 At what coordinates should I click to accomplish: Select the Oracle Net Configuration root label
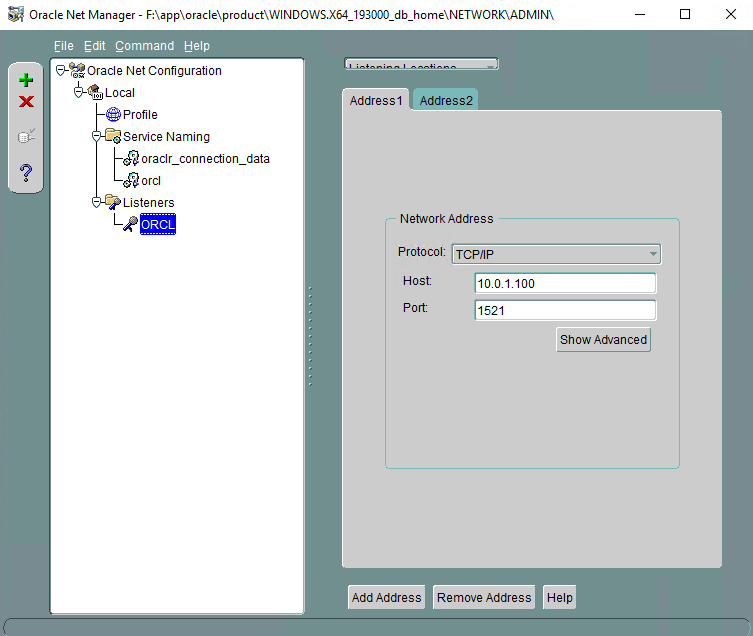click(x=154, y=71)
